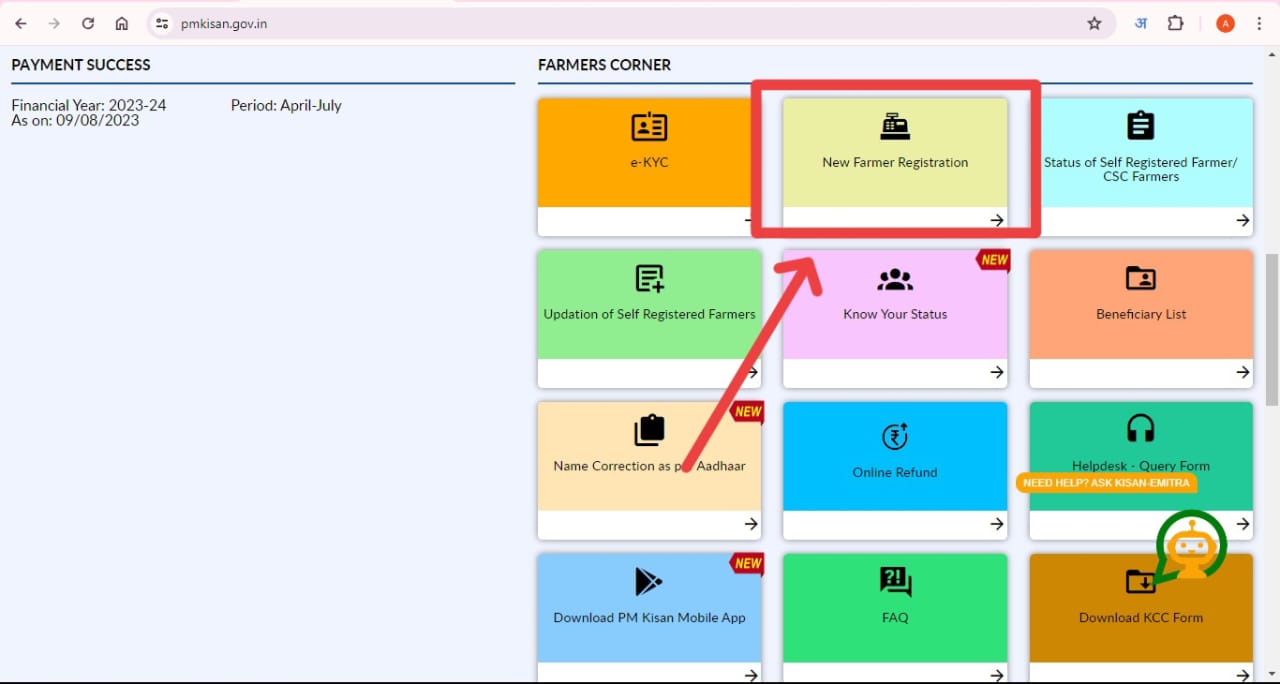Click the arrow under Know Your Status
Image resolution: width=1280 pixels, height=684 pixels.
point(996,372)
